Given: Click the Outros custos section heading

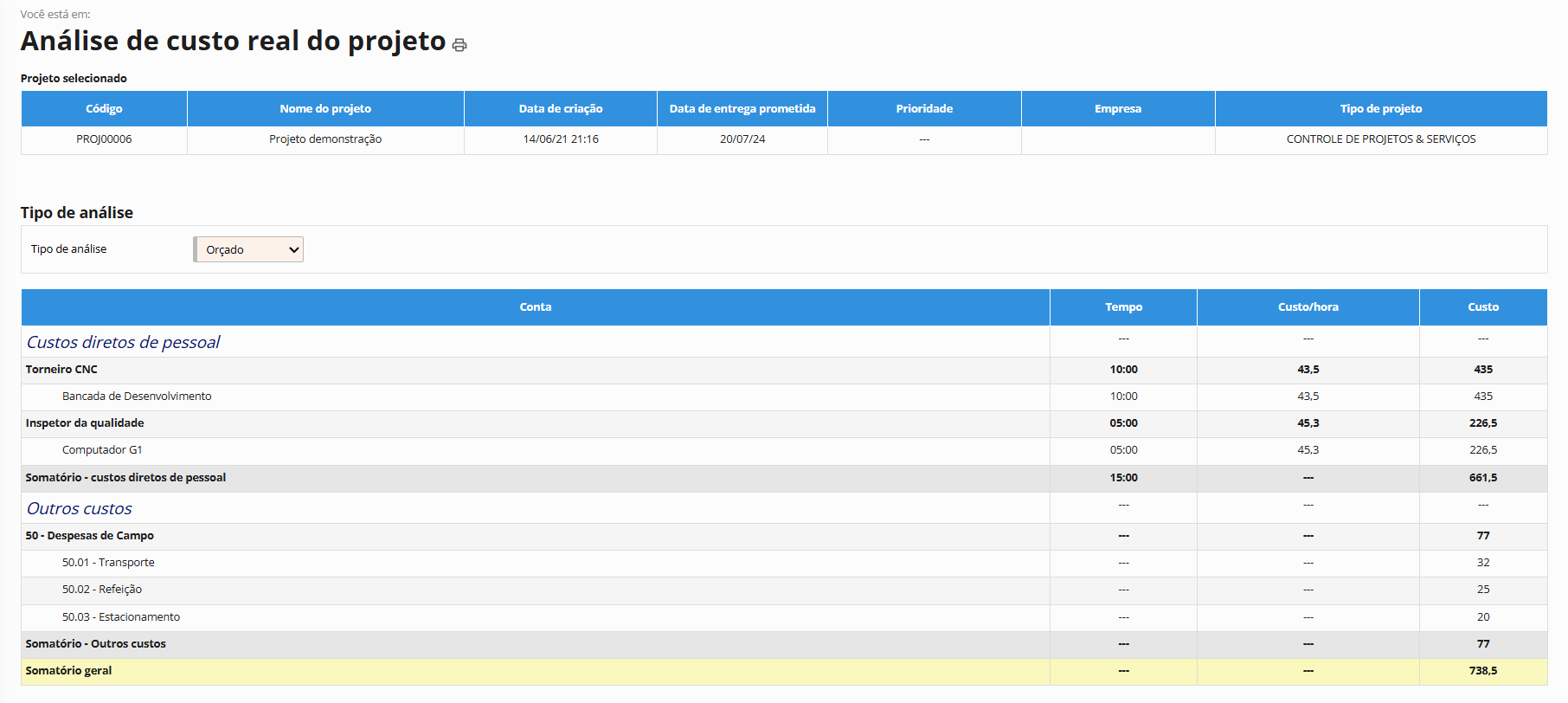Looking at the screenshot, I should (80, 508).
